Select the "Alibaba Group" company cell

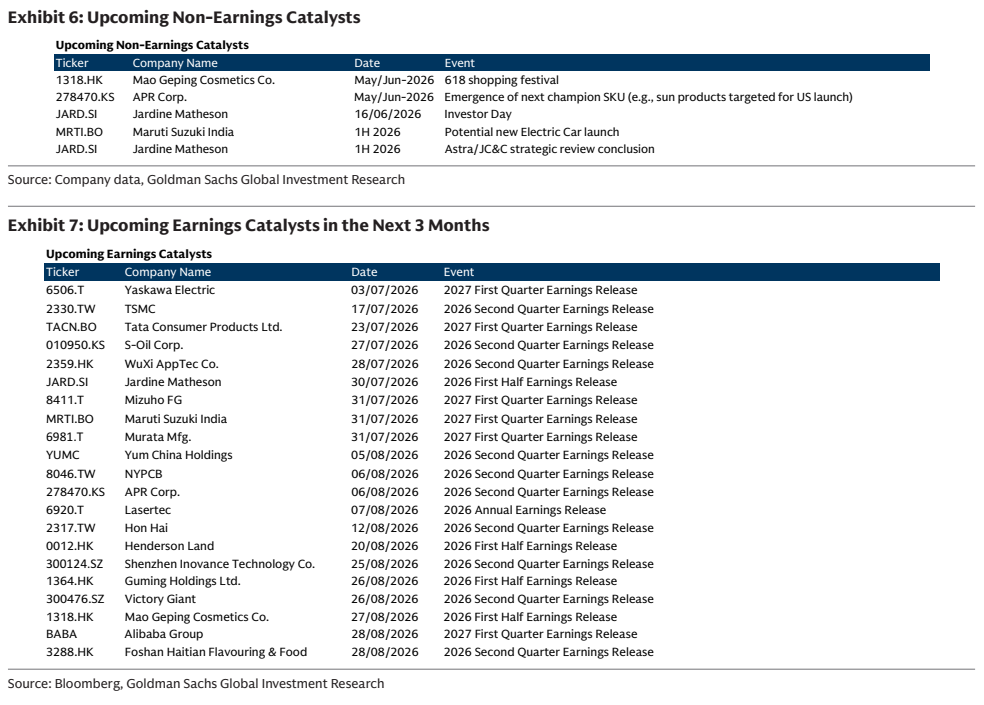[164, 634]
